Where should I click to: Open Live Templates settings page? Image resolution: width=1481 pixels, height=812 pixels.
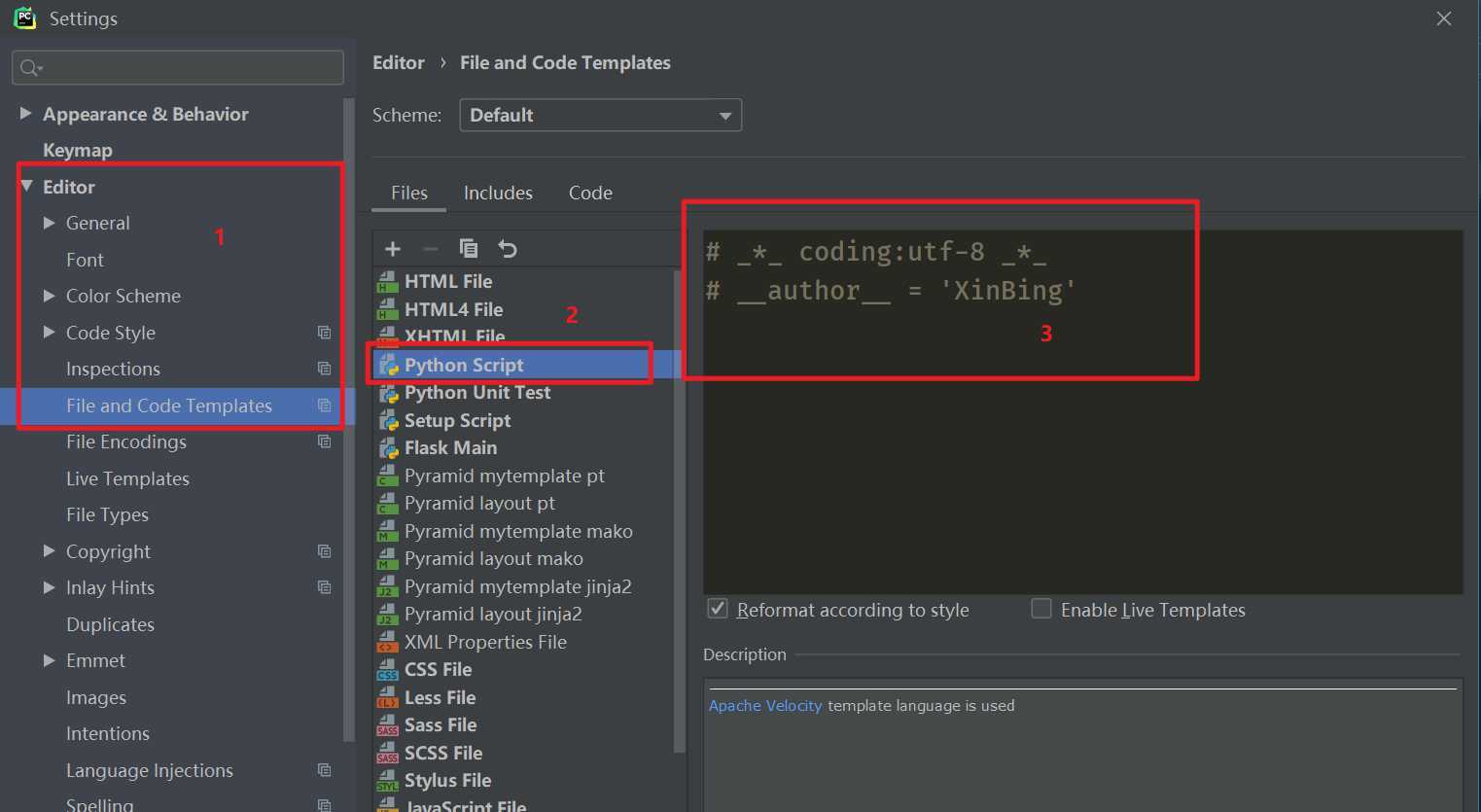coord(127,478)
